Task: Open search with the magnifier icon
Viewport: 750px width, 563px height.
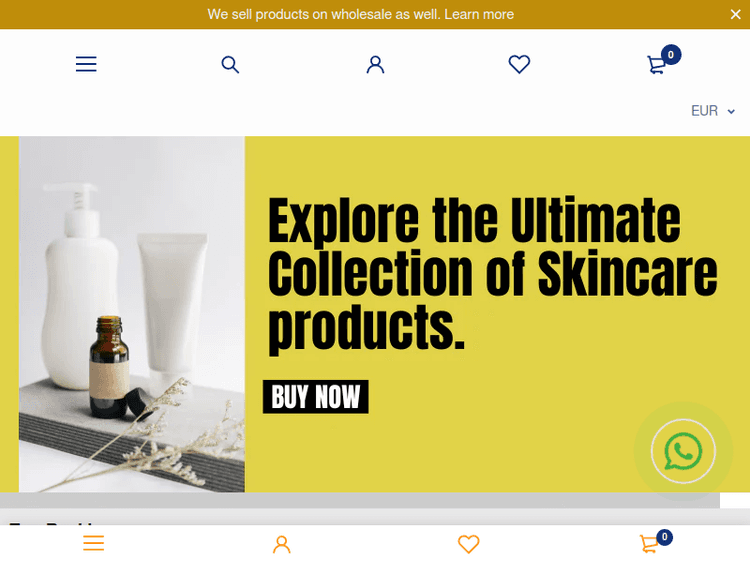Action: (230, 64)
